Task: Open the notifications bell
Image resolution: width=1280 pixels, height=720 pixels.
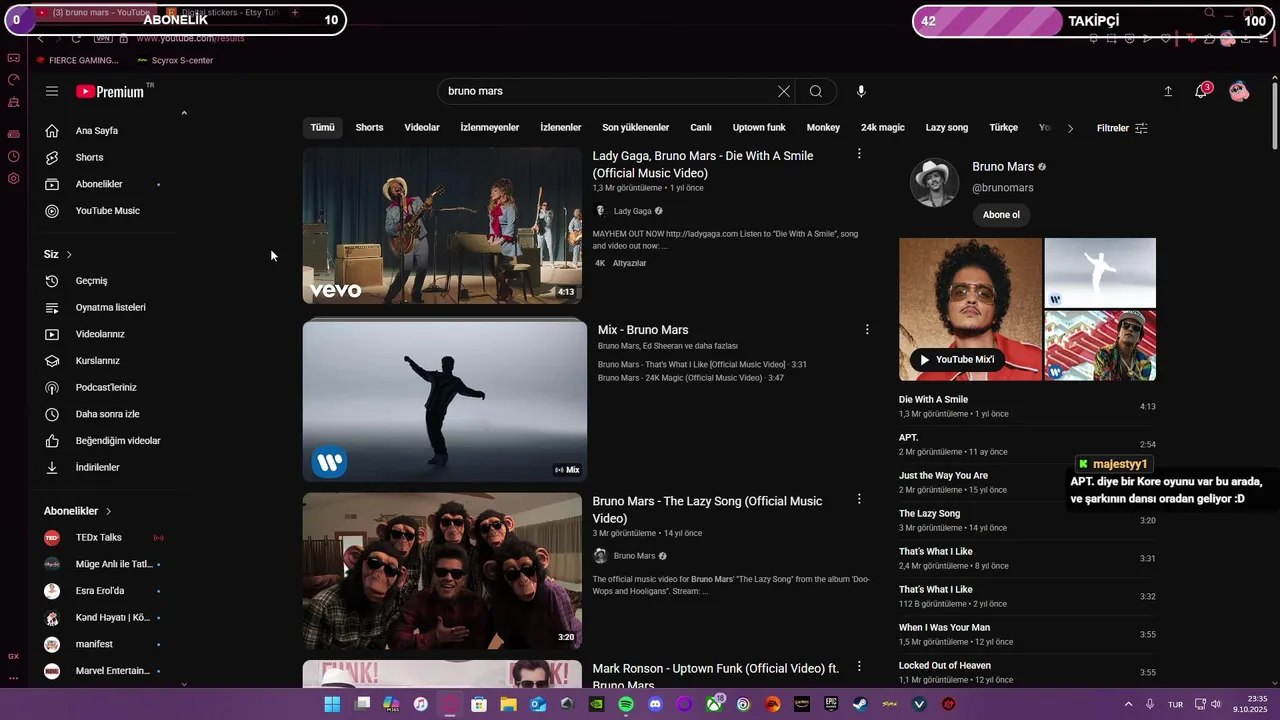Action: pos(1201,91)
